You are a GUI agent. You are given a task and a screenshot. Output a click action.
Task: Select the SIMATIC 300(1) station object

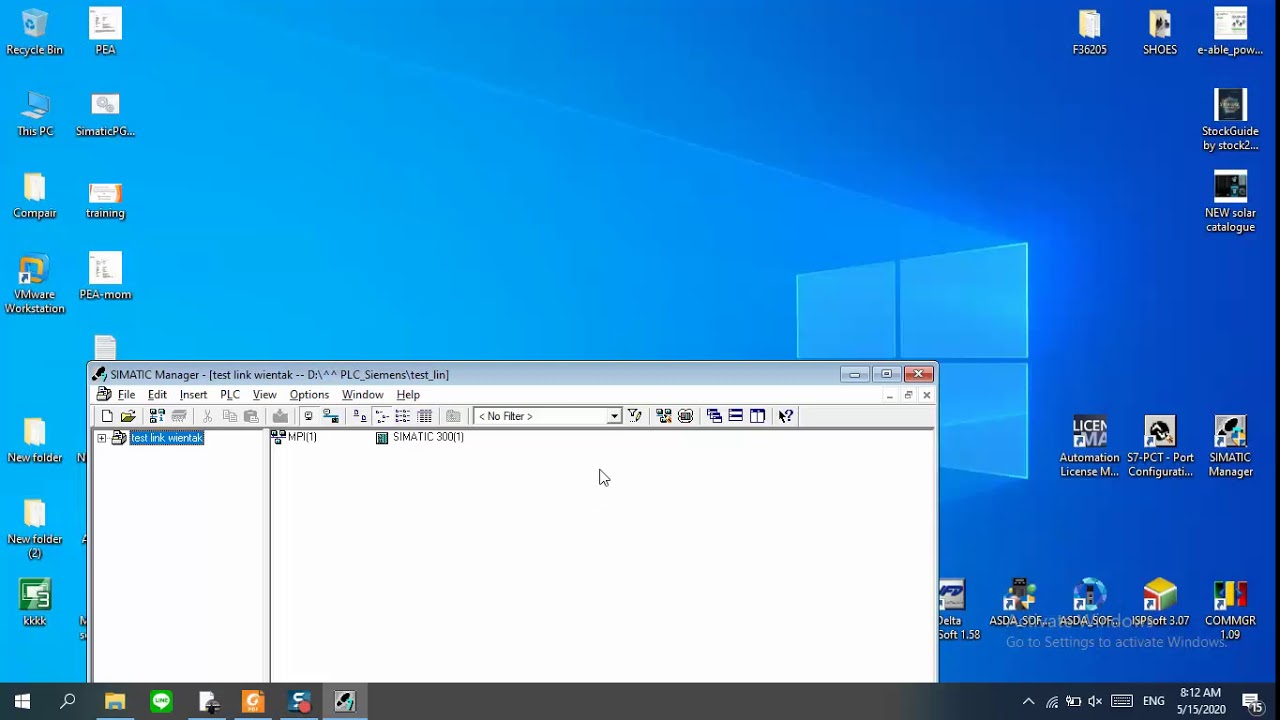[419, 437]
